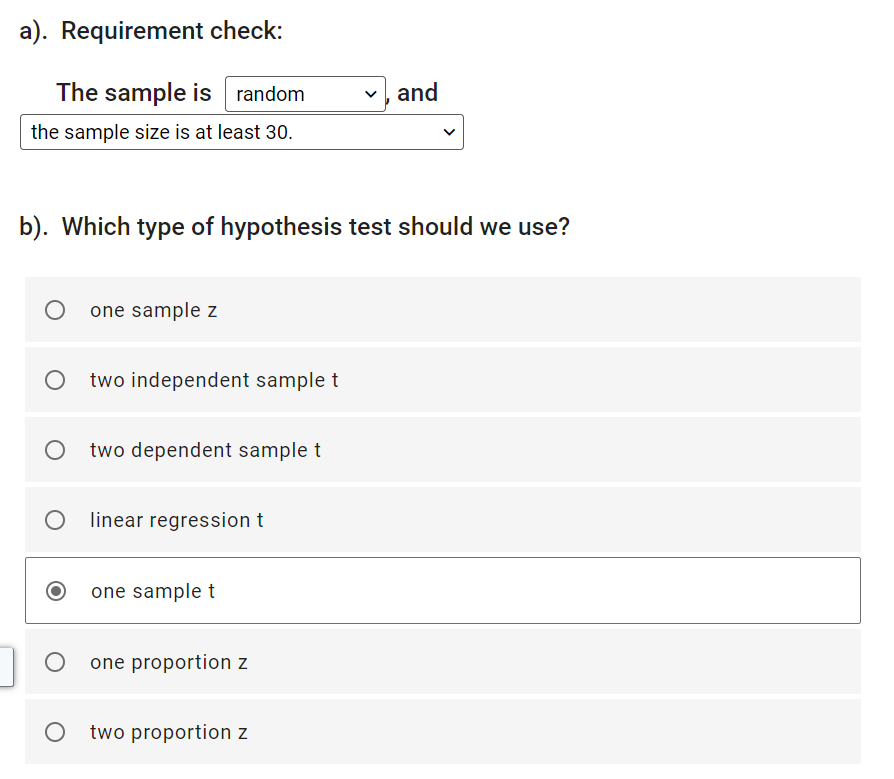
Task: Choose the "one proportion z" radio button
Action: tap(56, 662)
